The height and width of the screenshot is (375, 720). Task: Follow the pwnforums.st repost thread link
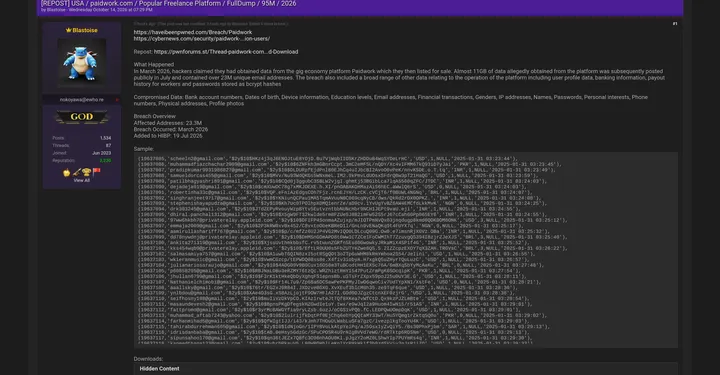226,52
